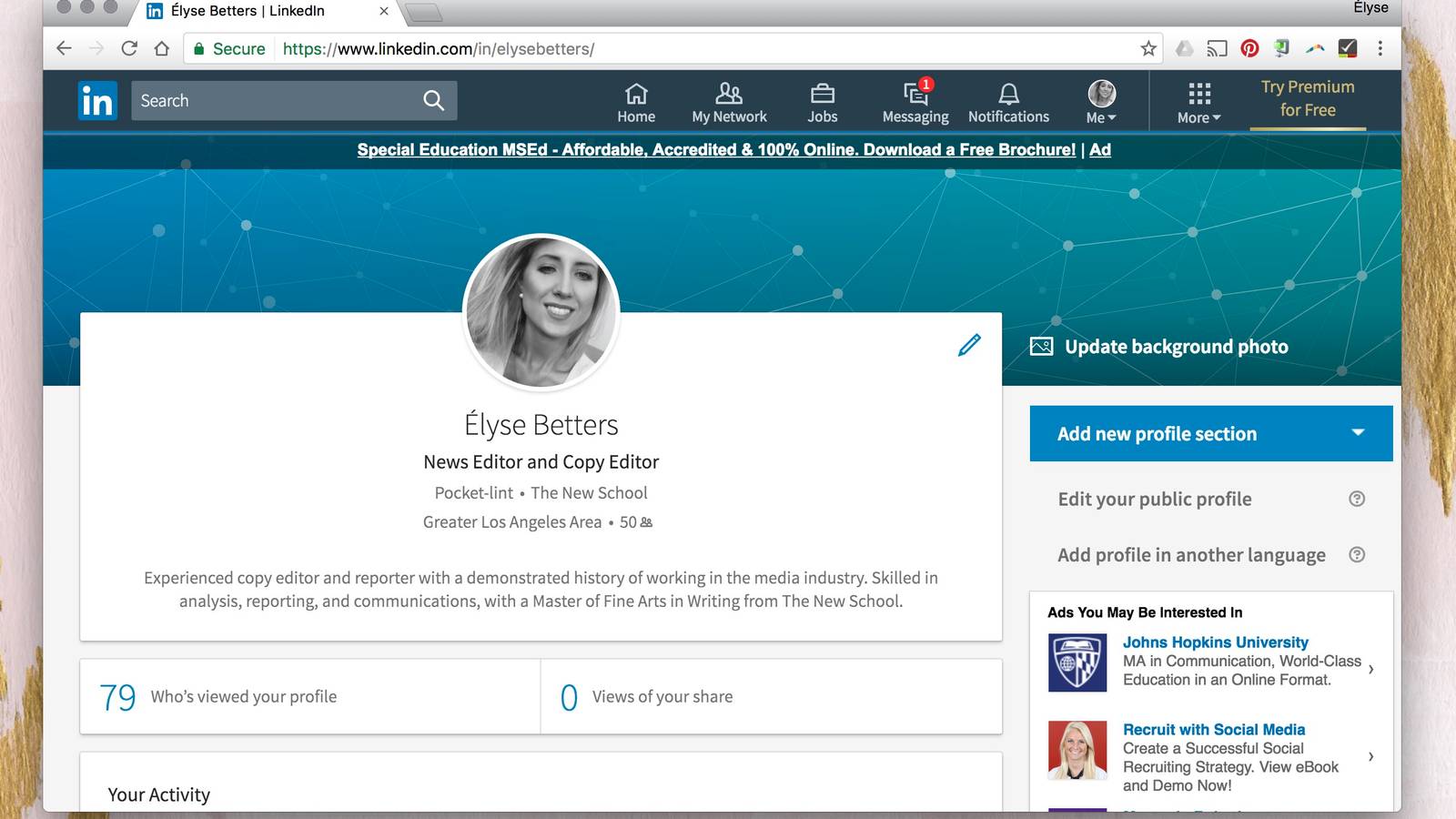Click Edit your public profile
The width and height of the screenshot is (1456, 819).
1154,499
